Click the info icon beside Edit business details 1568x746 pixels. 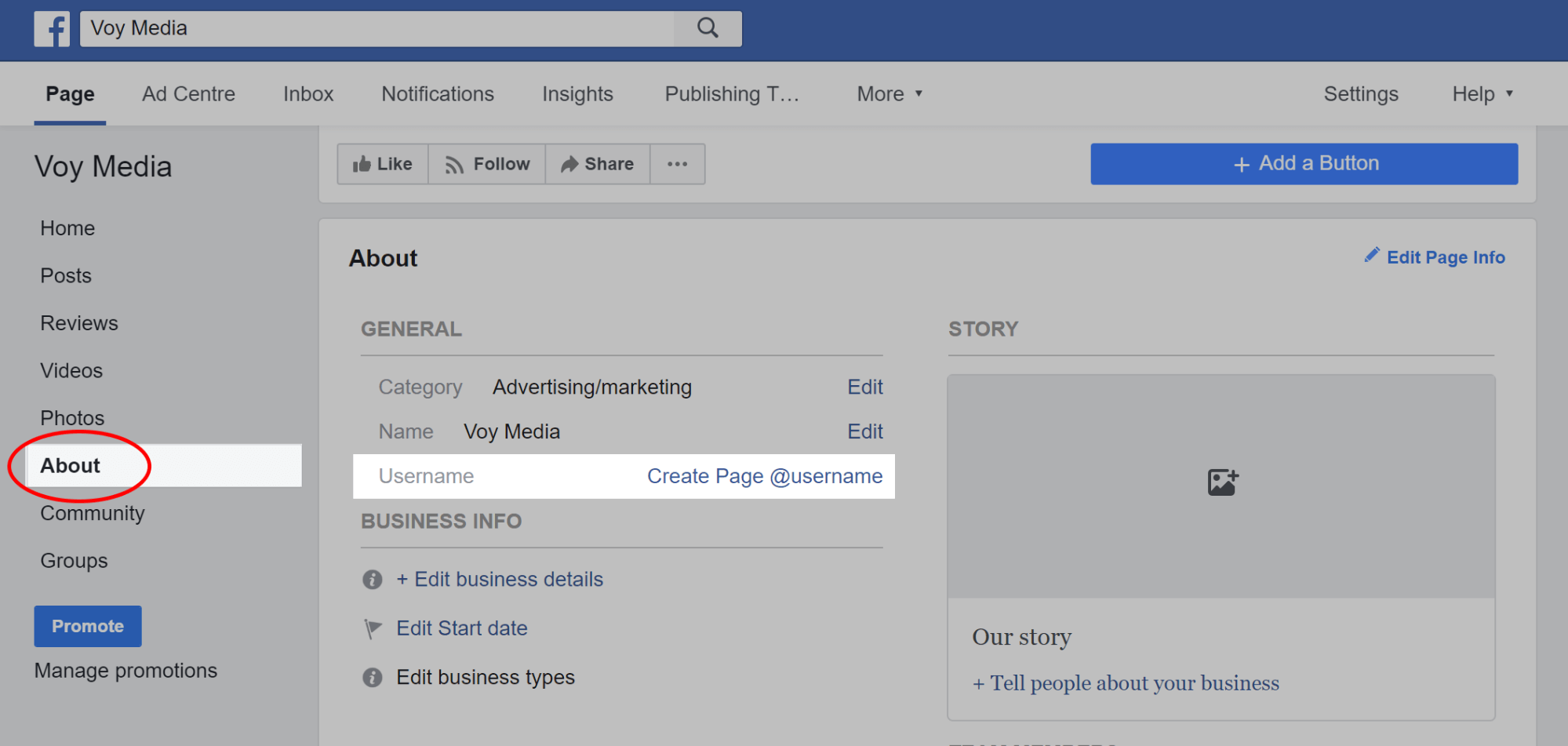pyautogui.click(x=373, y=580)
